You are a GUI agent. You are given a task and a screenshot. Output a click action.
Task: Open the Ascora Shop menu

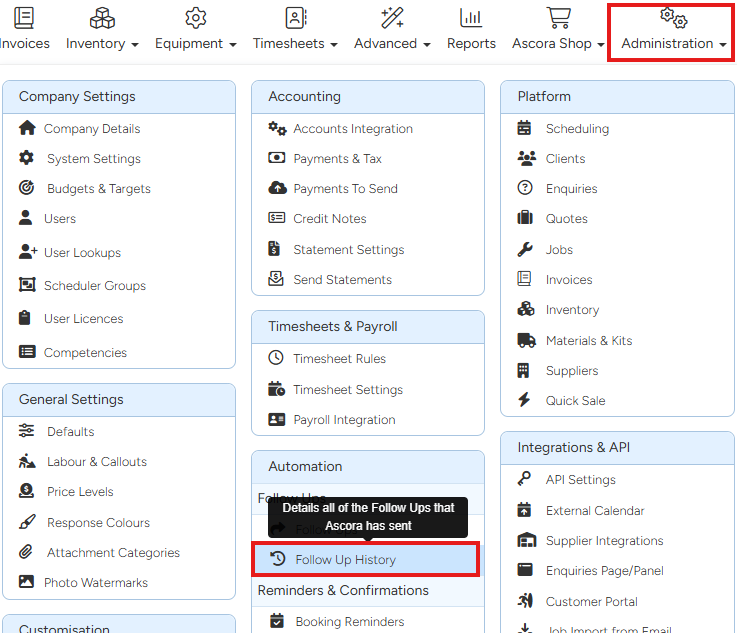point(558,43)
